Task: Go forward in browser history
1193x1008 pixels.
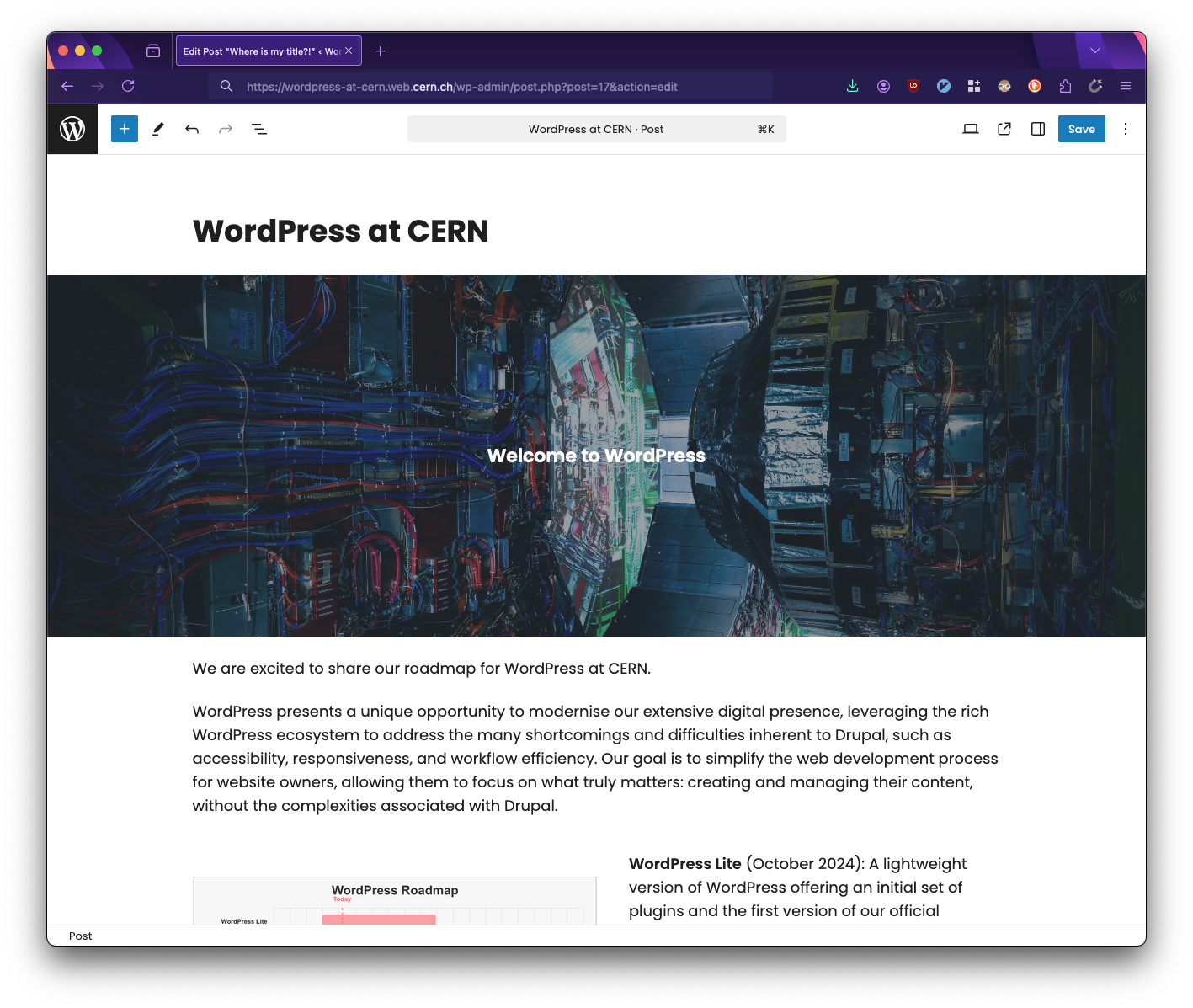Action: click(98, 86)
